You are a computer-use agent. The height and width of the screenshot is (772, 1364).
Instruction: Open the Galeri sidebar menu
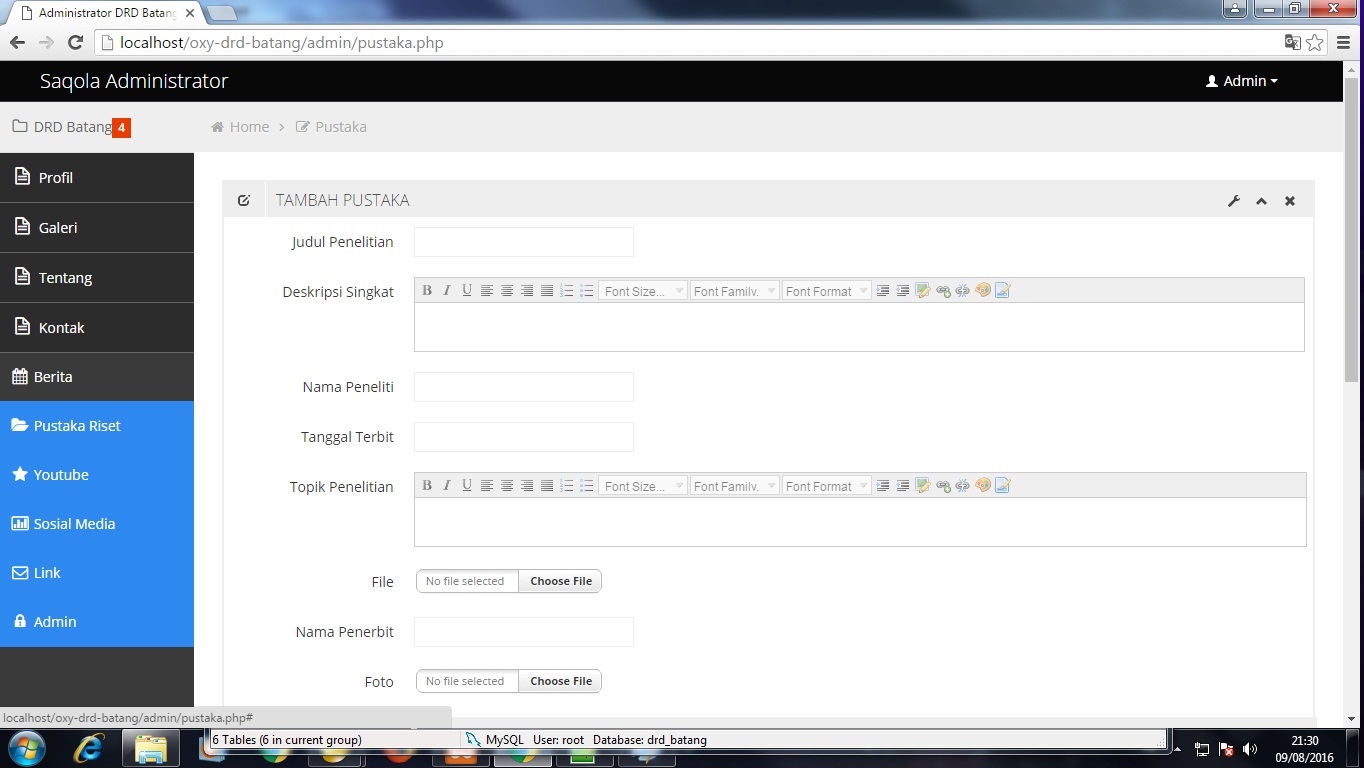97,228
